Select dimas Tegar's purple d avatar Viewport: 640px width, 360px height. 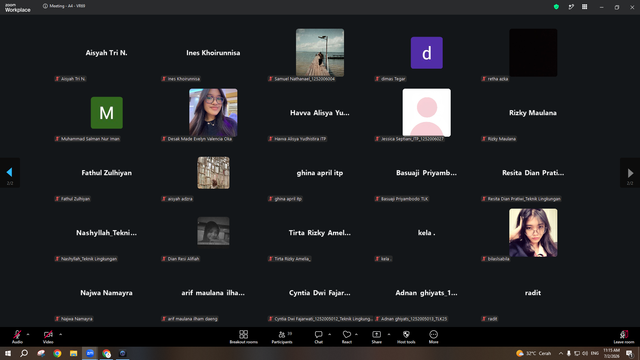(427, 53)
